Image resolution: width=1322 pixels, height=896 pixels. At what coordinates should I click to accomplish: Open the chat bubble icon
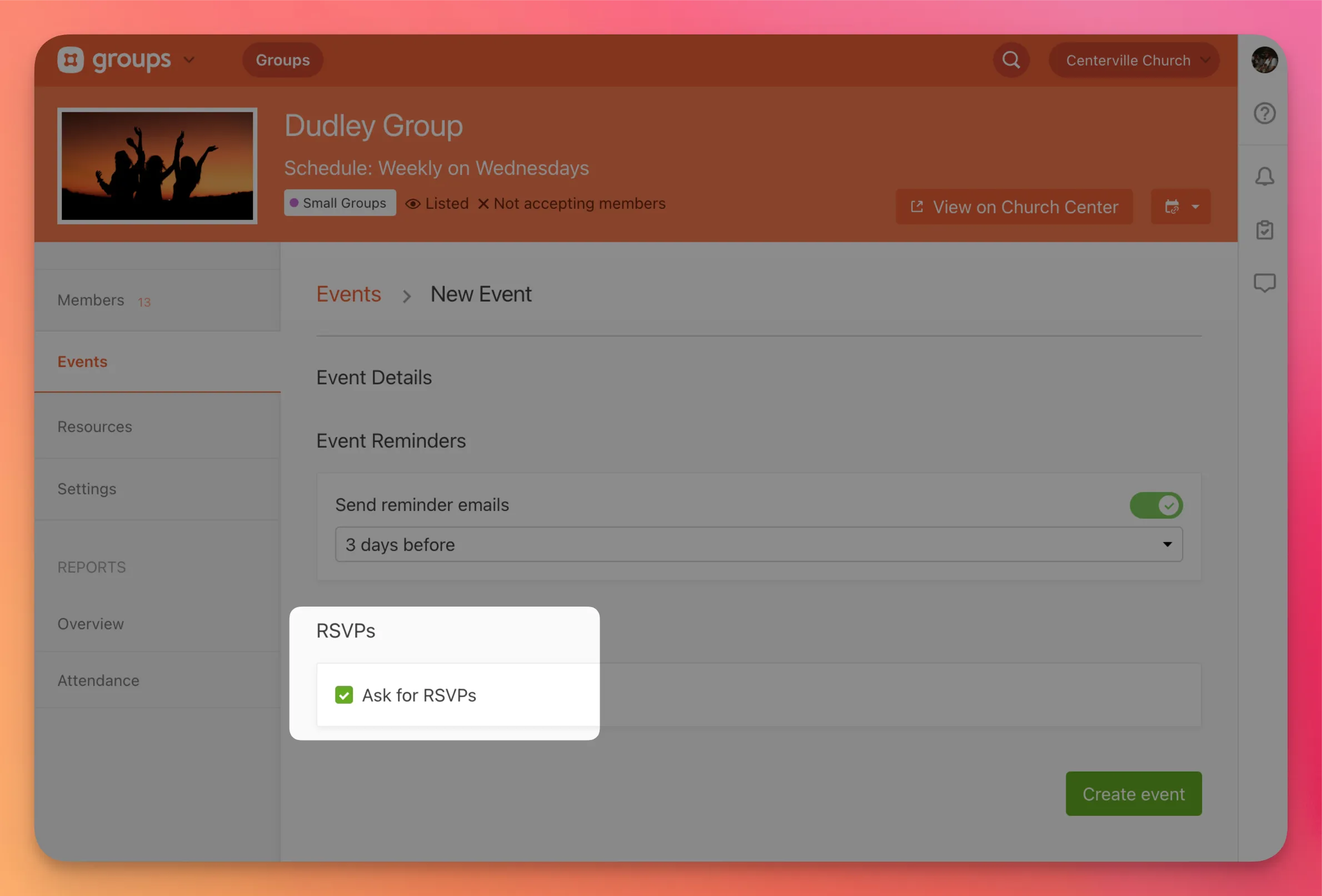(x=1264, y=283)
